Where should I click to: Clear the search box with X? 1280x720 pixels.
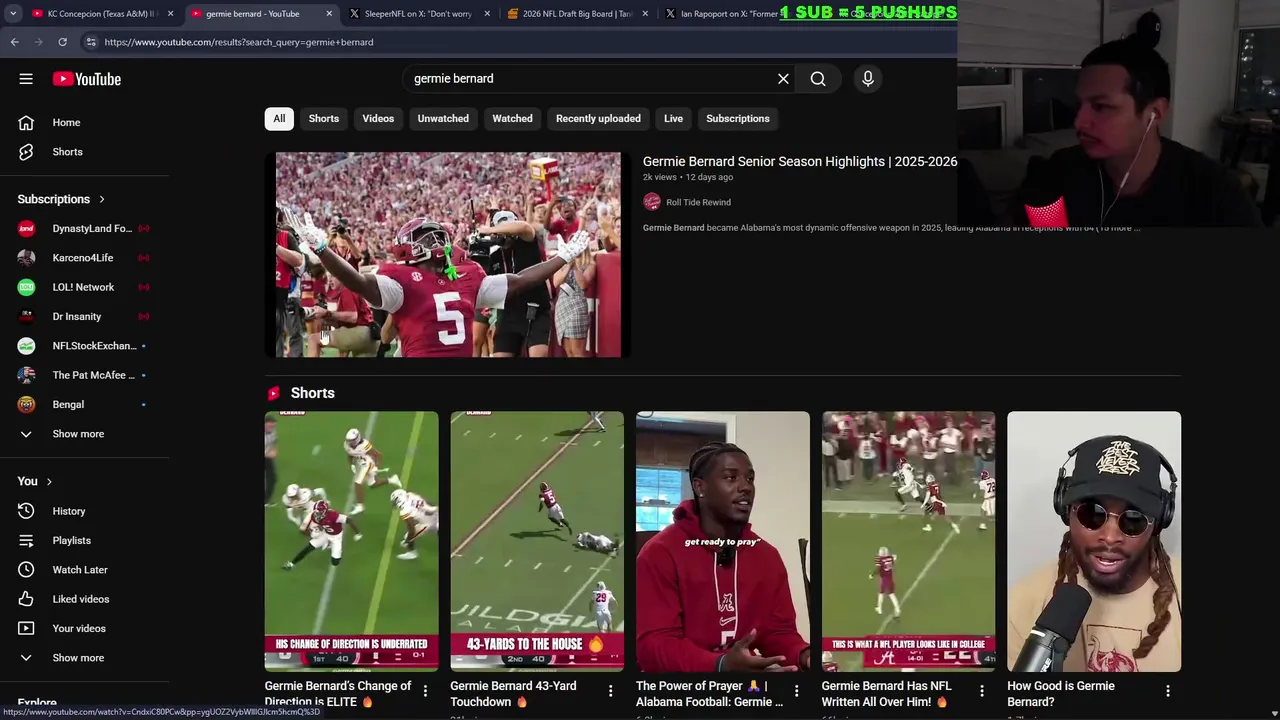coord(783,79)
